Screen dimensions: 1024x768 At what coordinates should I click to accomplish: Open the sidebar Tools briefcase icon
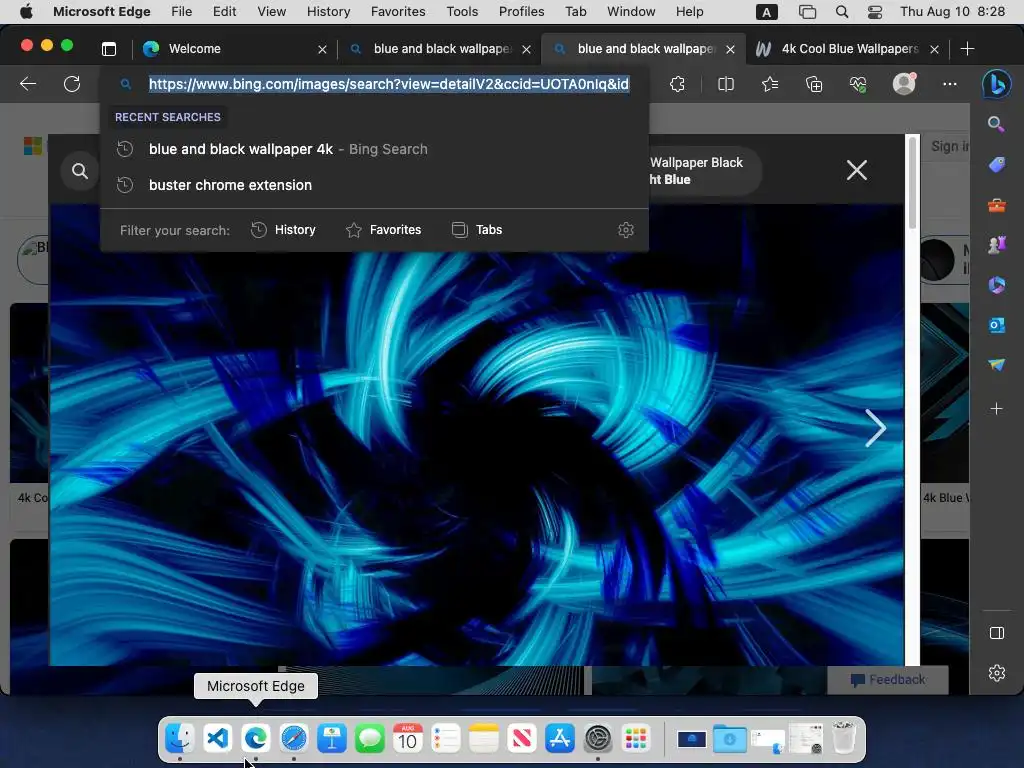point(997,205)
